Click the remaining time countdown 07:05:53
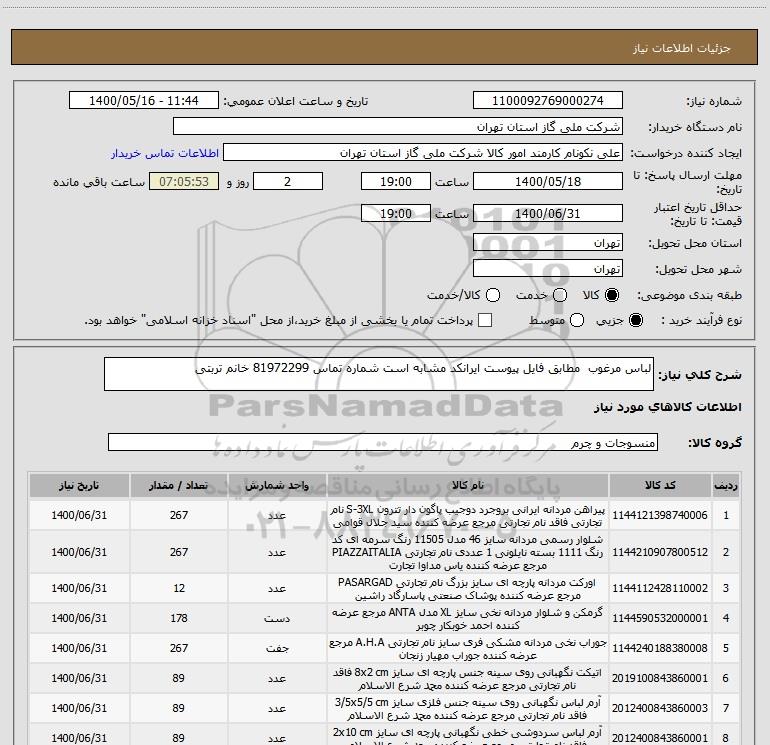This screenshot has height=745, width=770. [184, 182]
